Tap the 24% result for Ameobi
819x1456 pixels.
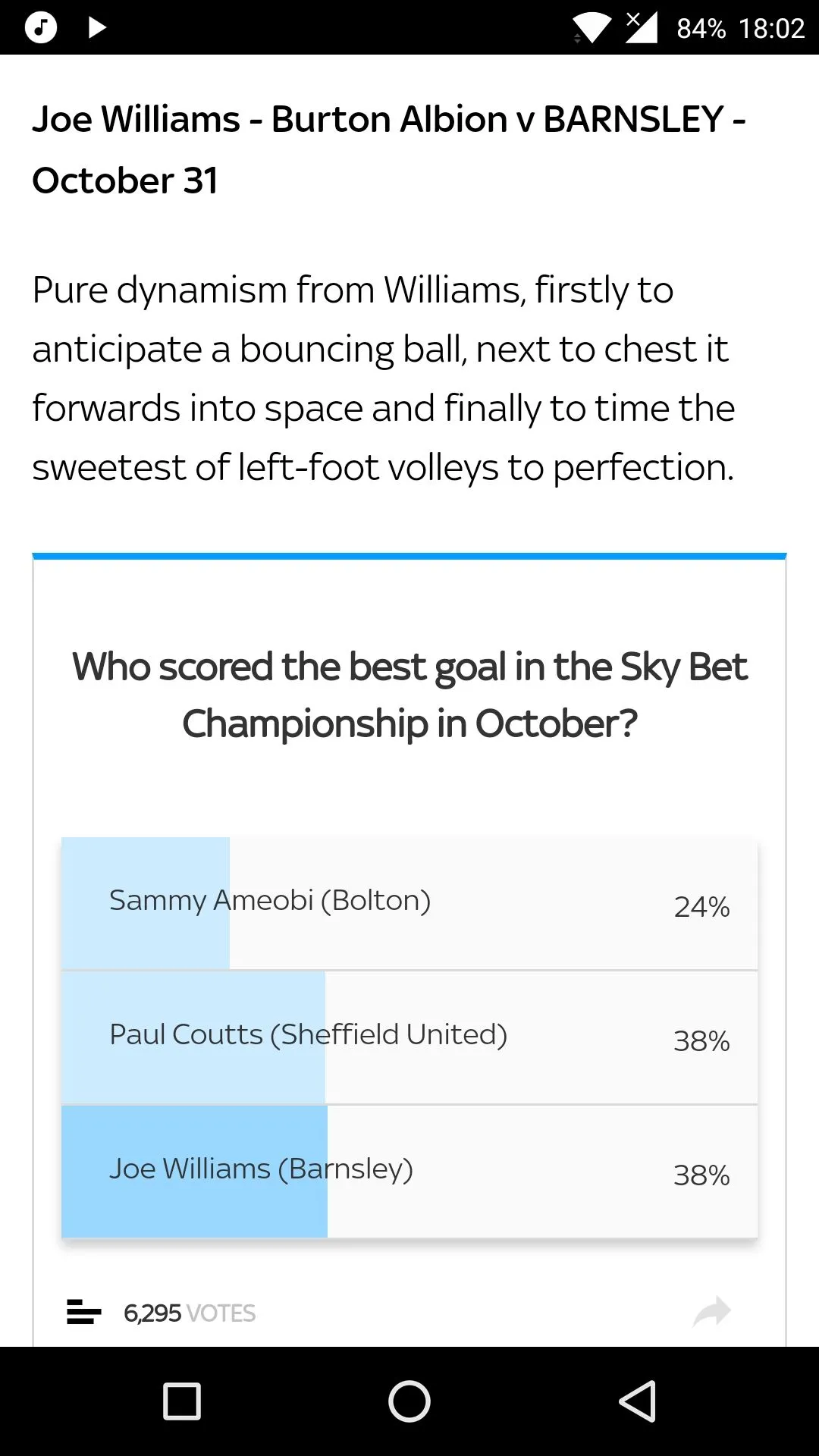(x=701, y=906)
